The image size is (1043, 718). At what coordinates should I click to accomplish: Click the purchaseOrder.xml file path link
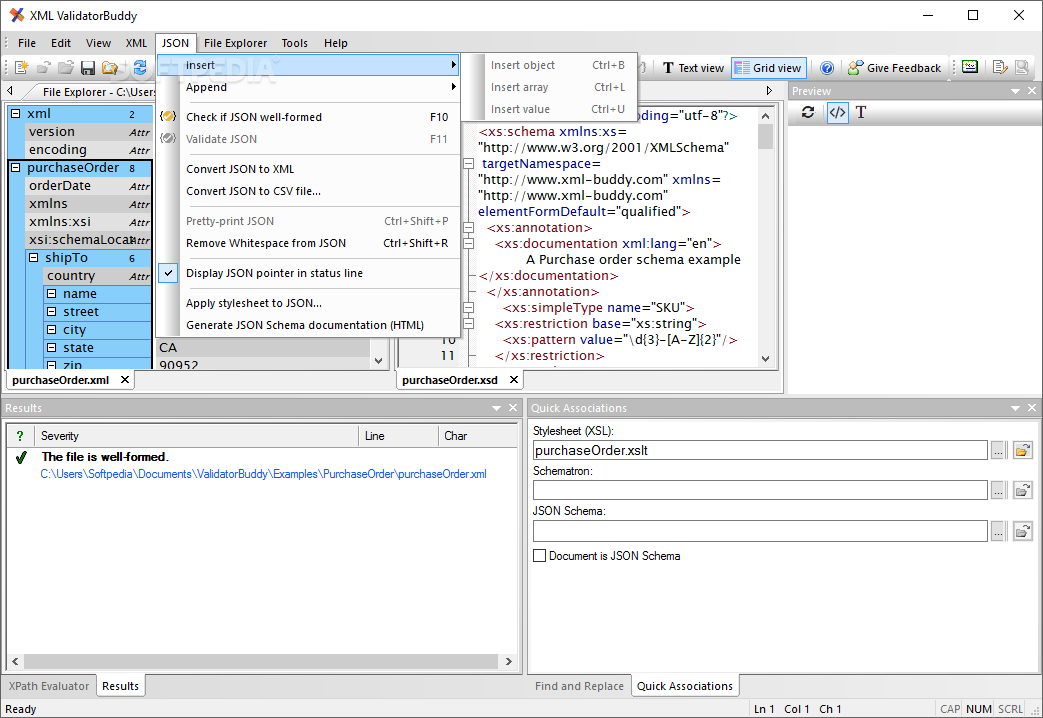[263, 474]
